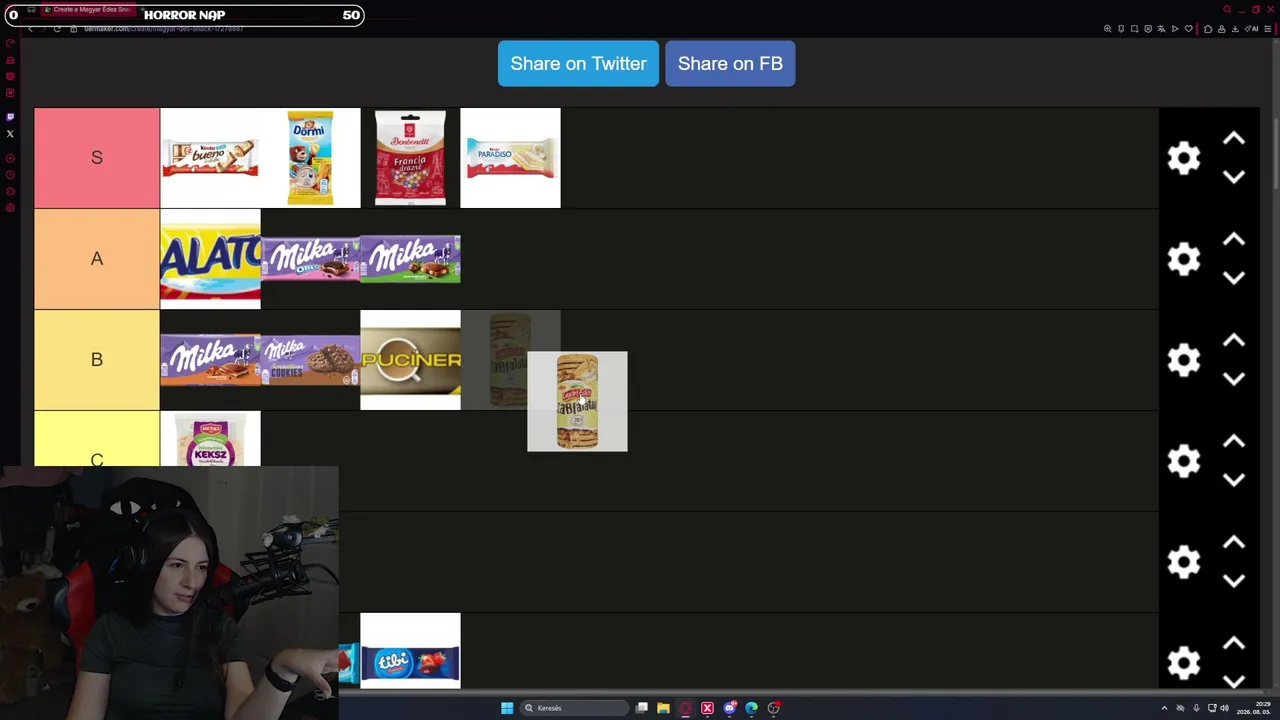Open settings gear for C tier row
This screenshot has width=1280, height=720.
pyautogui.click(x=1184, y=461)
